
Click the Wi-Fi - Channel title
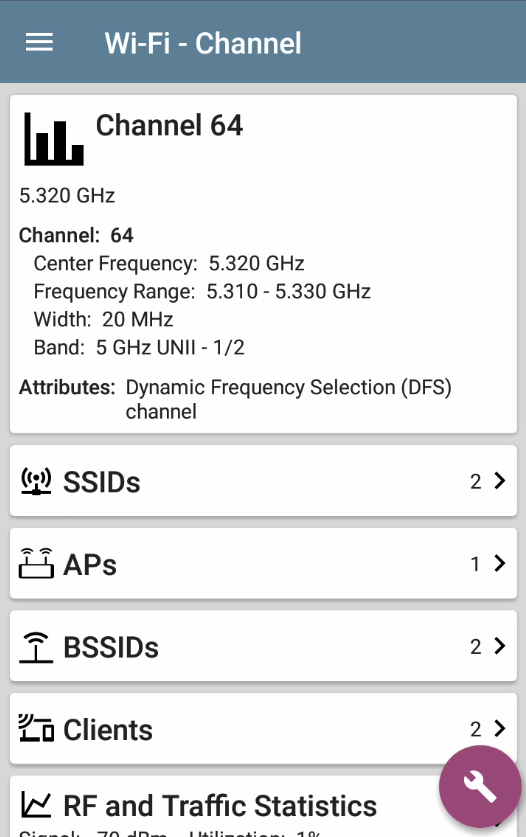pyautogui.click(x=203, y=43)
